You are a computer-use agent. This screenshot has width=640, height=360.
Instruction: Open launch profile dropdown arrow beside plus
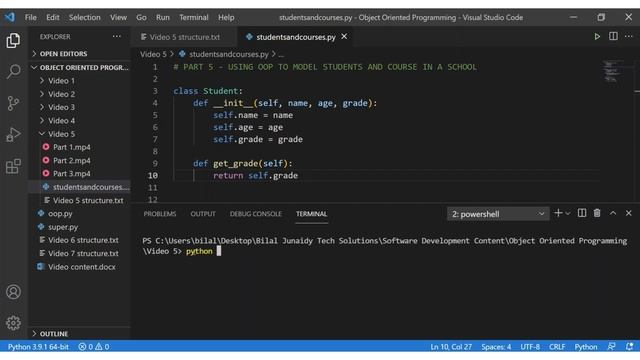(x=568, y=213)
